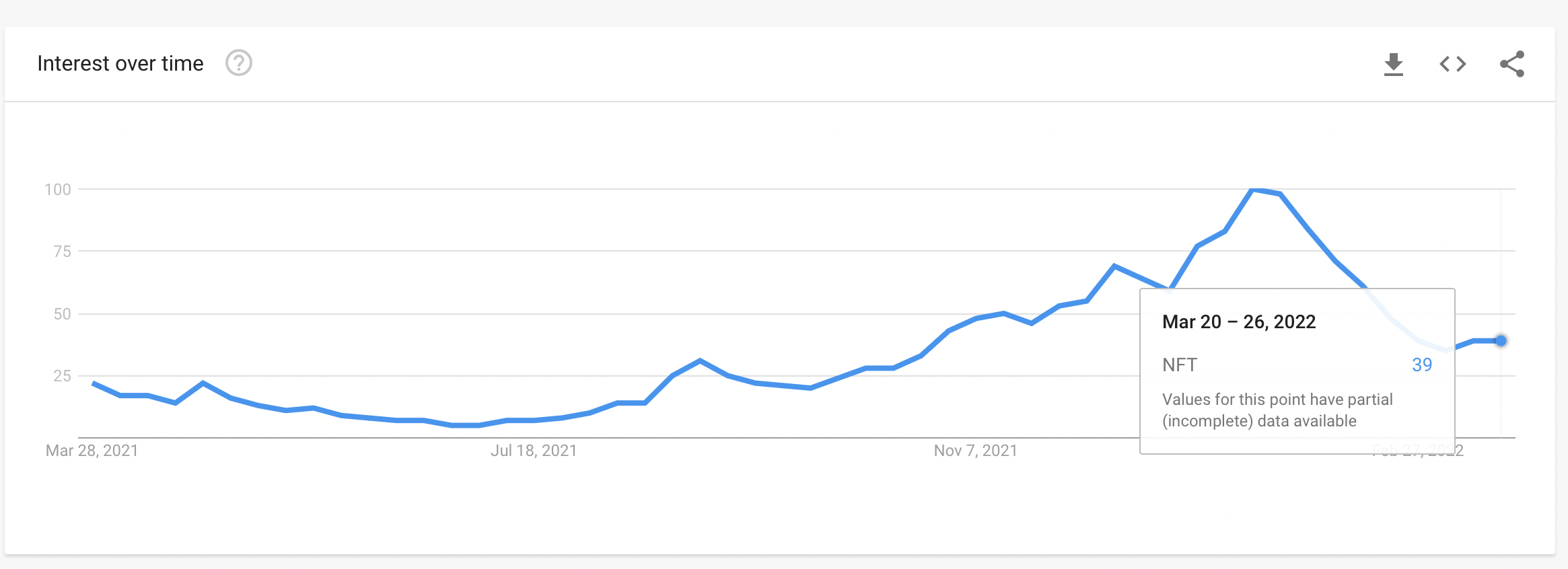Open the embed code icon
Image resolution: width=1568 pixels, height=569 pixels.
pyautogui.click(x=1452, y=64)
